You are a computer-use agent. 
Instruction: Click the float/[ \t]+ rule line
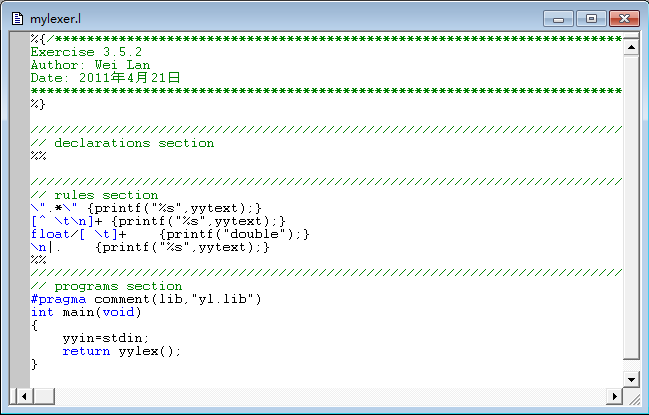pos(170,234)
